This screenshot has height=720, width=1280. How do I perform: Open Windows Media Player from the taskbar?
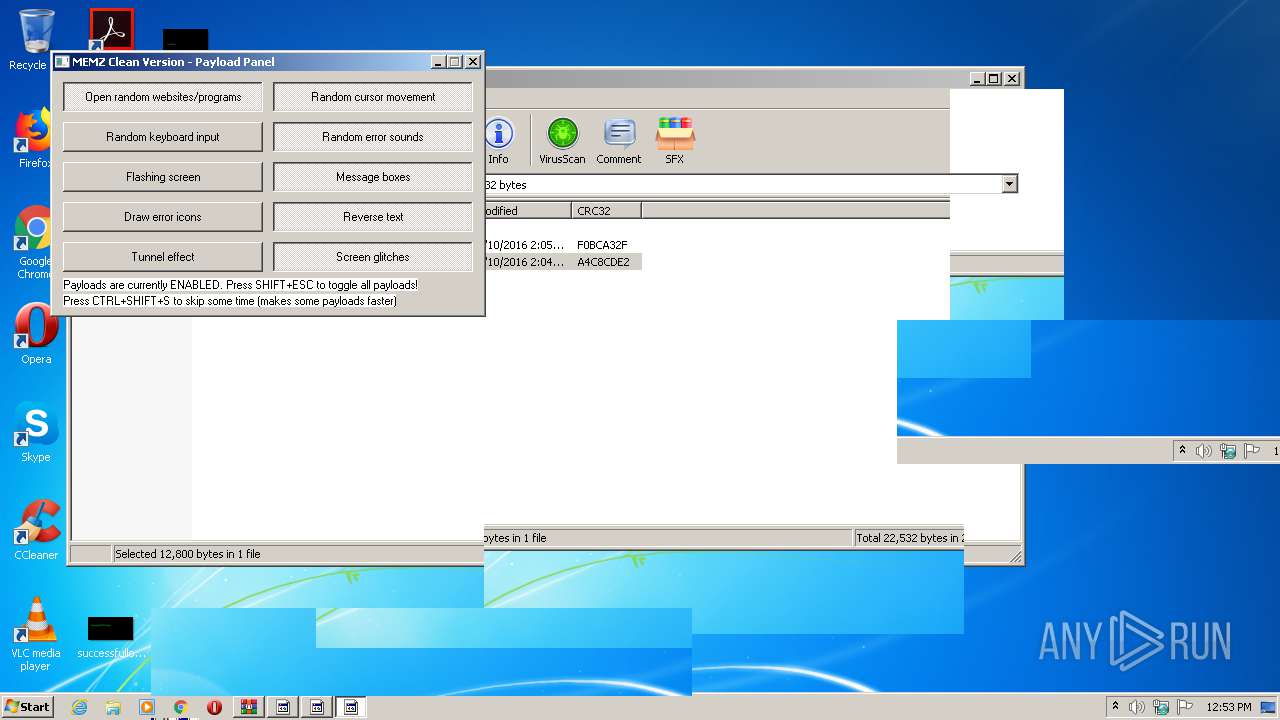tap(147, 707)
